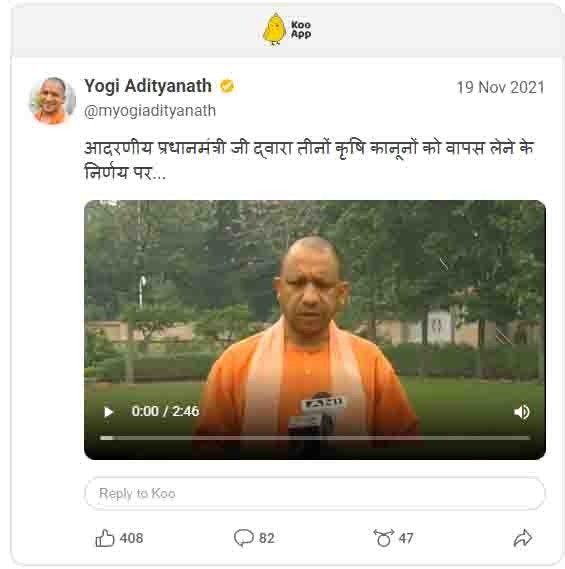Seek on the video progress bar
Viewport: 565px width, 569px height.
pyautogui.click(x=315, y=438)
